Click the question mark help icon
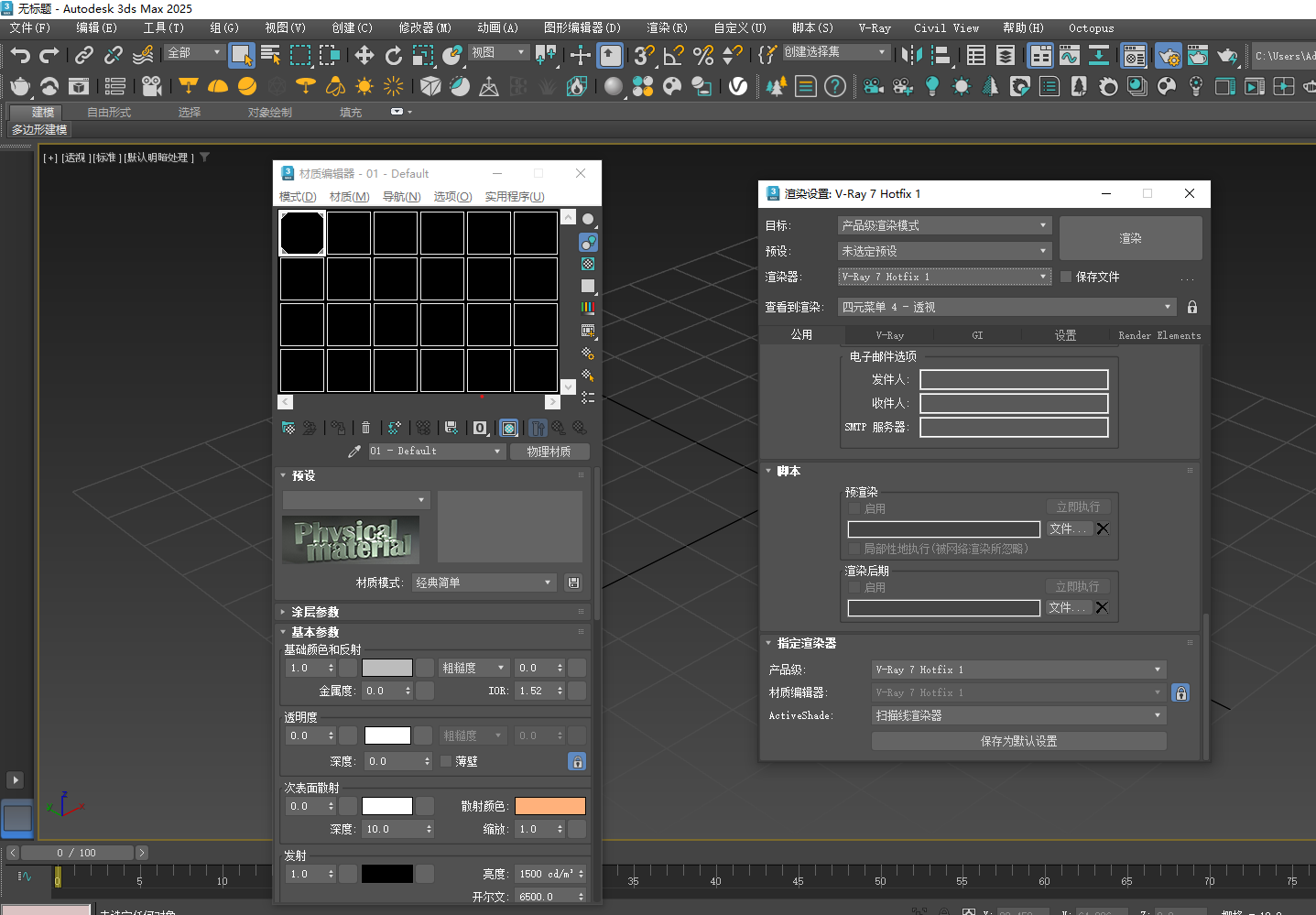Viewport: 1316px width, 915px height. 835,86
